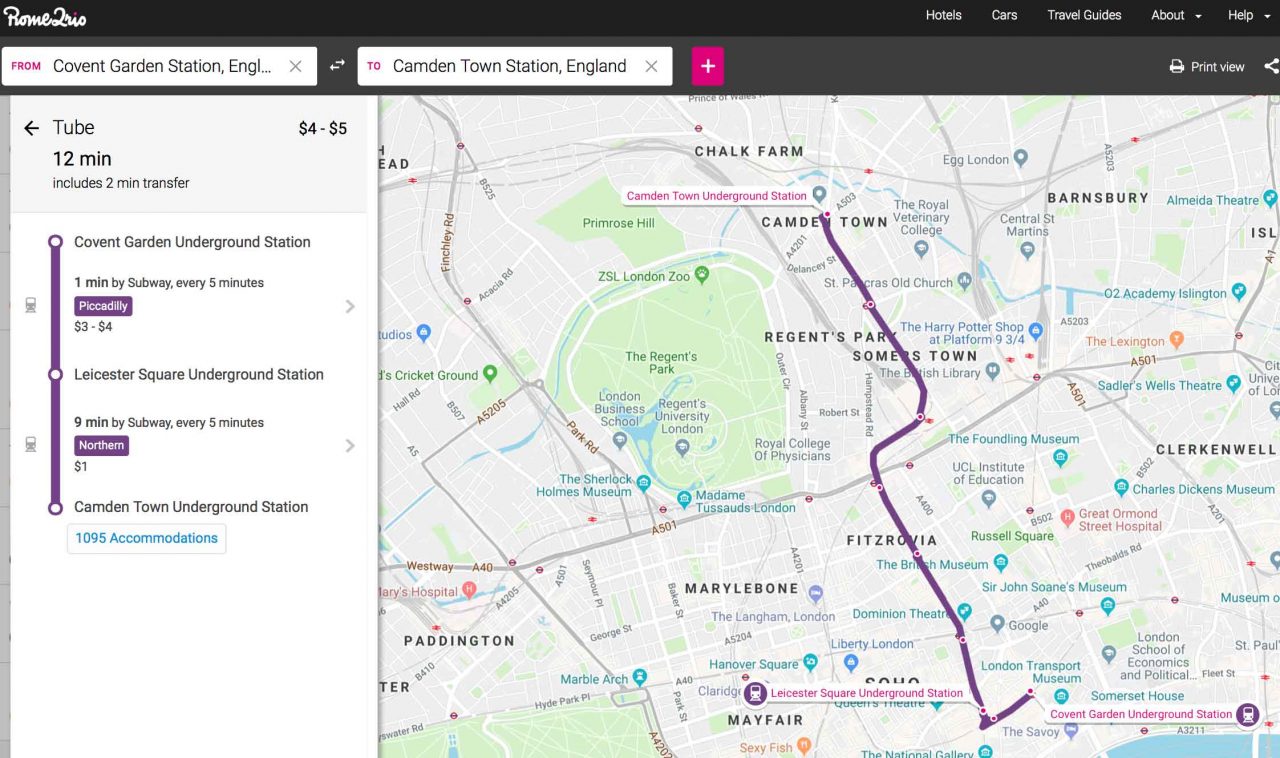
Task: Select the Northern line badge
Action: 101,445
